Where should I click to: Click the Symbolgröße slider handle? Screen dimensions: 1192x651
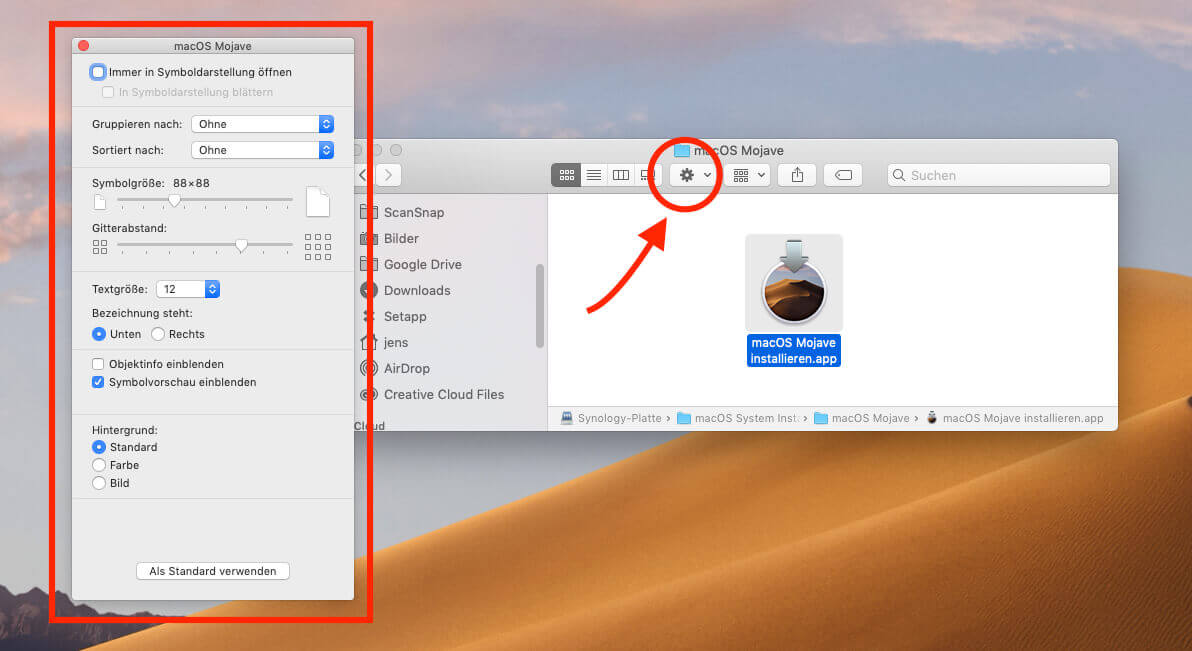(175, 200)
